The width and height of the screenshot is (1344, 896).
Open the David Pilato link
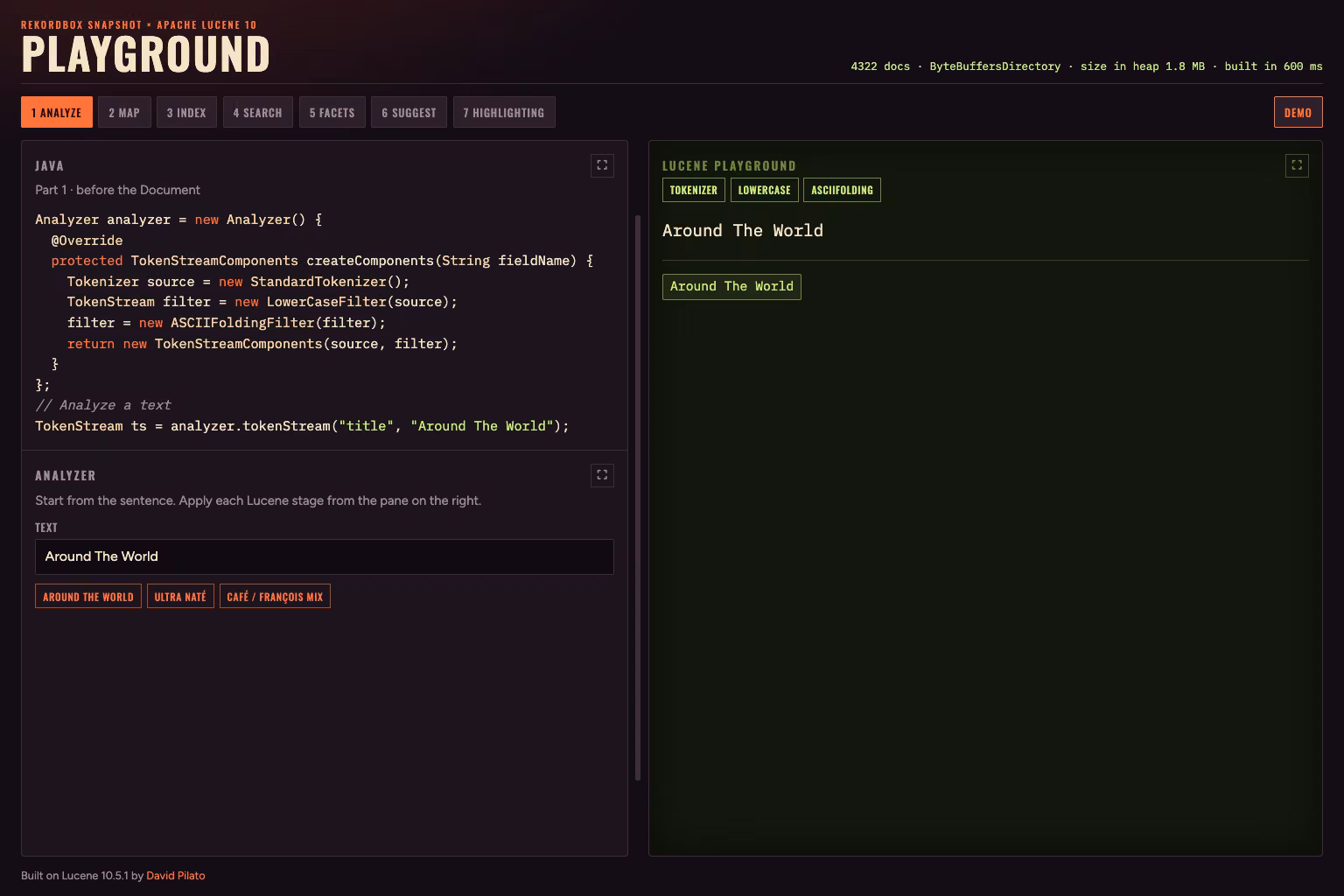[x=176, y=876]
